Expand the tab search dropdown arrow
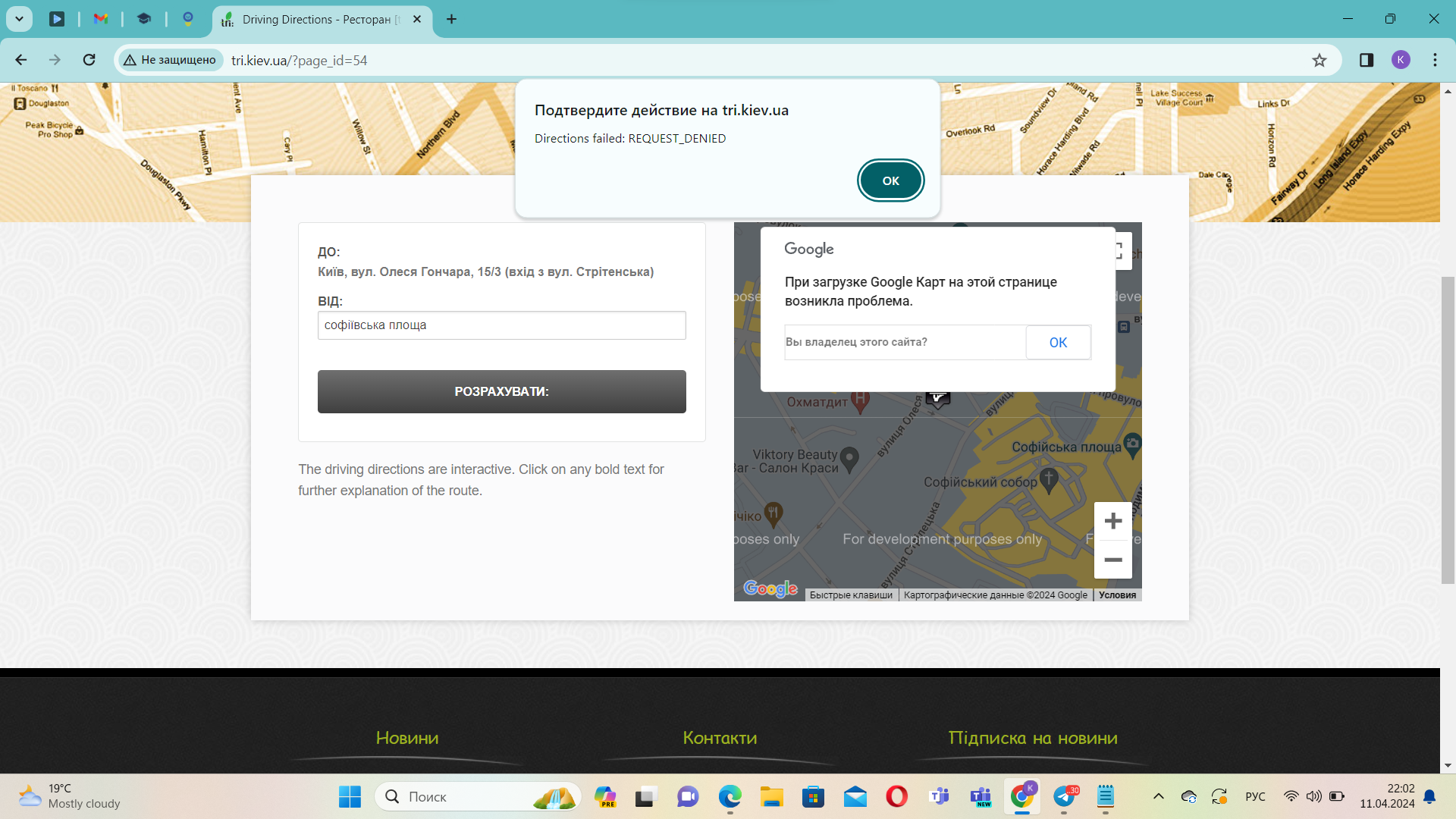Screen dimensions: 1456x819 19,19
